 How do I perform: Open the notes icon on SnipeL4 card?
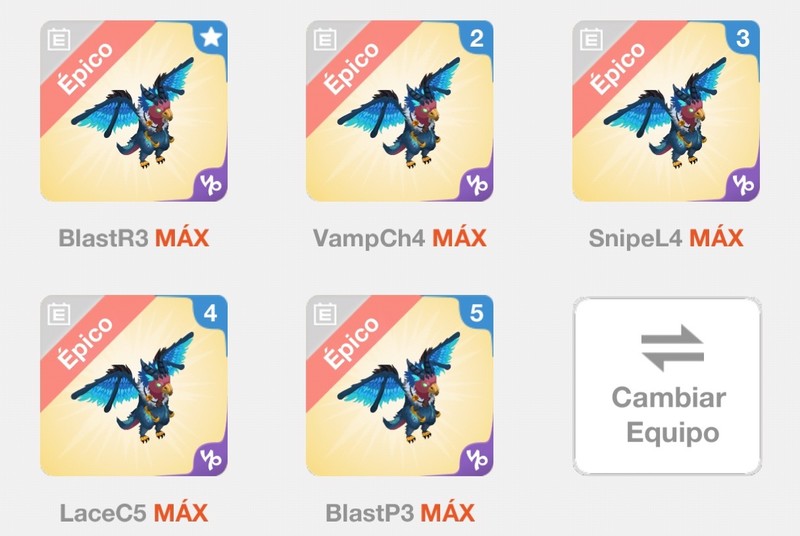point(591,39)
